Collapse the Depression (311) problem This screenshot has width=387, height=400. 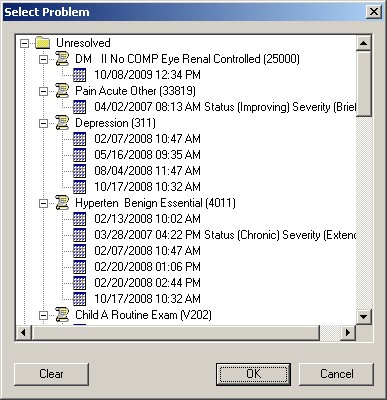click(x=43, y=123)
